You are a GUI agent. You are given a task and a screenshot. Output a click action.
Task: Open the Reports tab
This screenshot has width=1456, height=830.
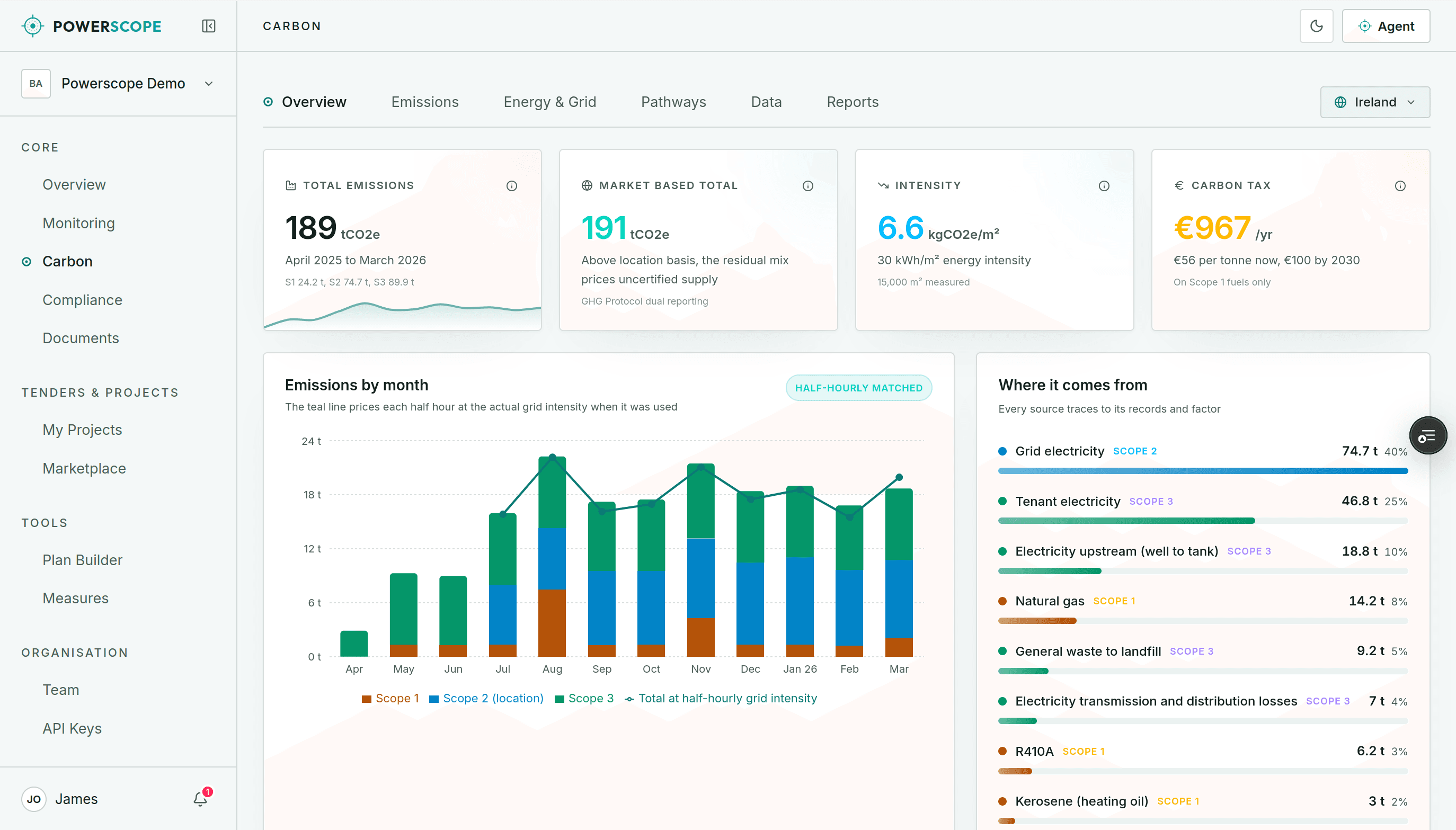point(853,102)
